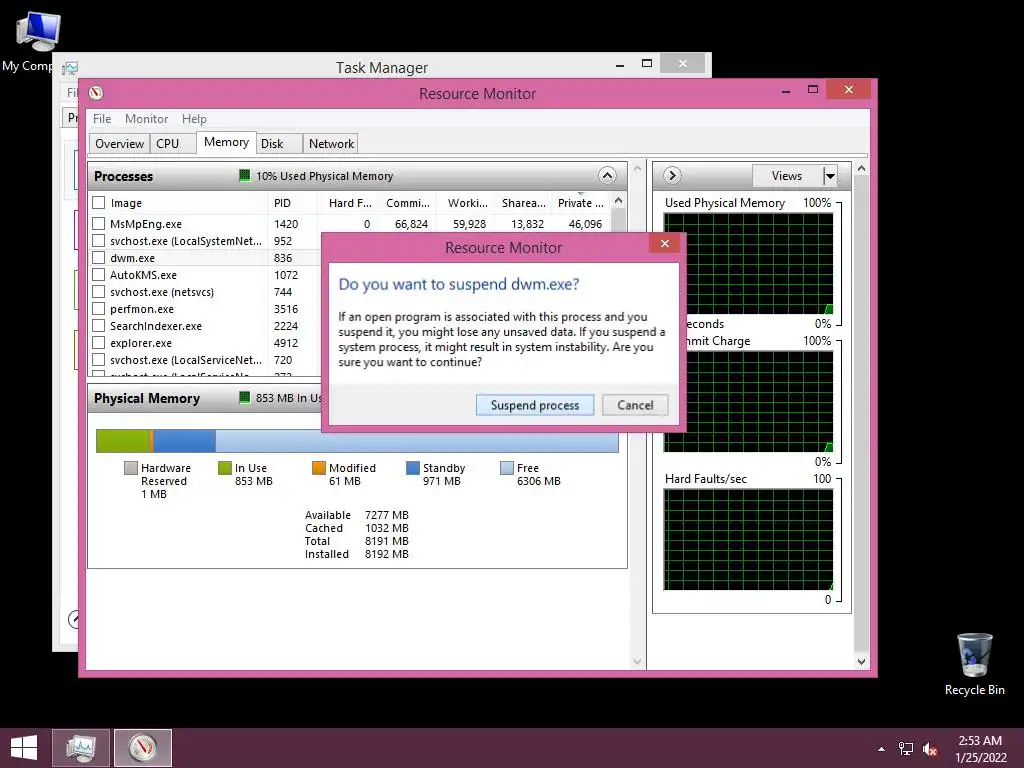Check the MsMpEng.exe process checkbox
The height and width of the screenshot is (768, 1024).
tap(99, 223)
